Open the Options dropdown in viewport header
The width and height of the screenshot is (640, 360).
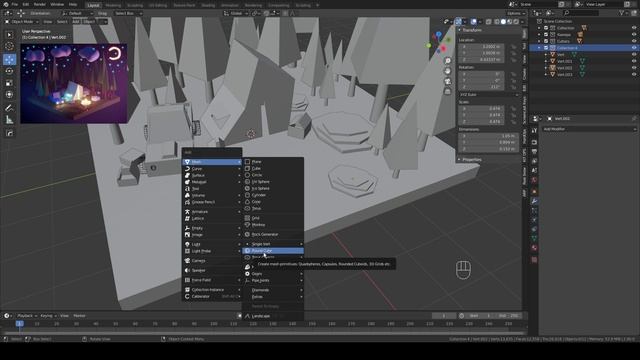pos(515,13)
